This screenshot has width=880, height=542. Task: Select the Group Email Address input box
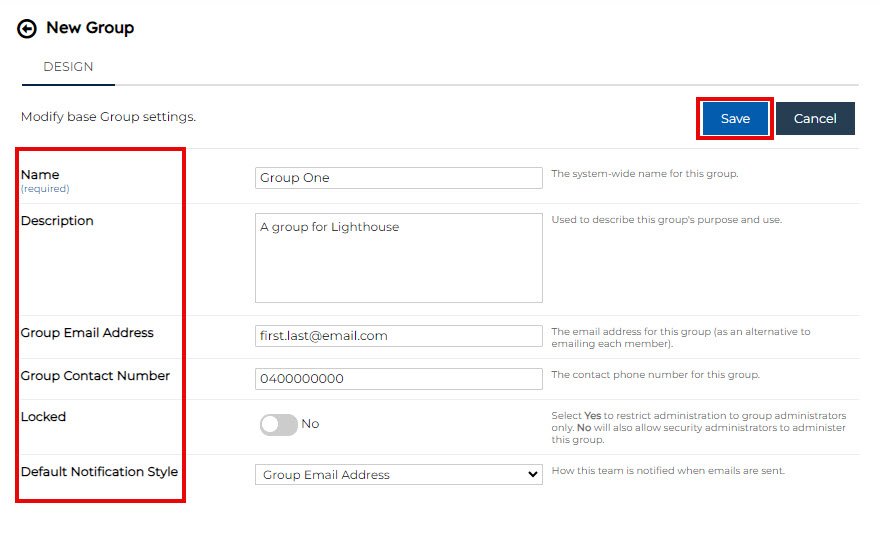point(398,336)
